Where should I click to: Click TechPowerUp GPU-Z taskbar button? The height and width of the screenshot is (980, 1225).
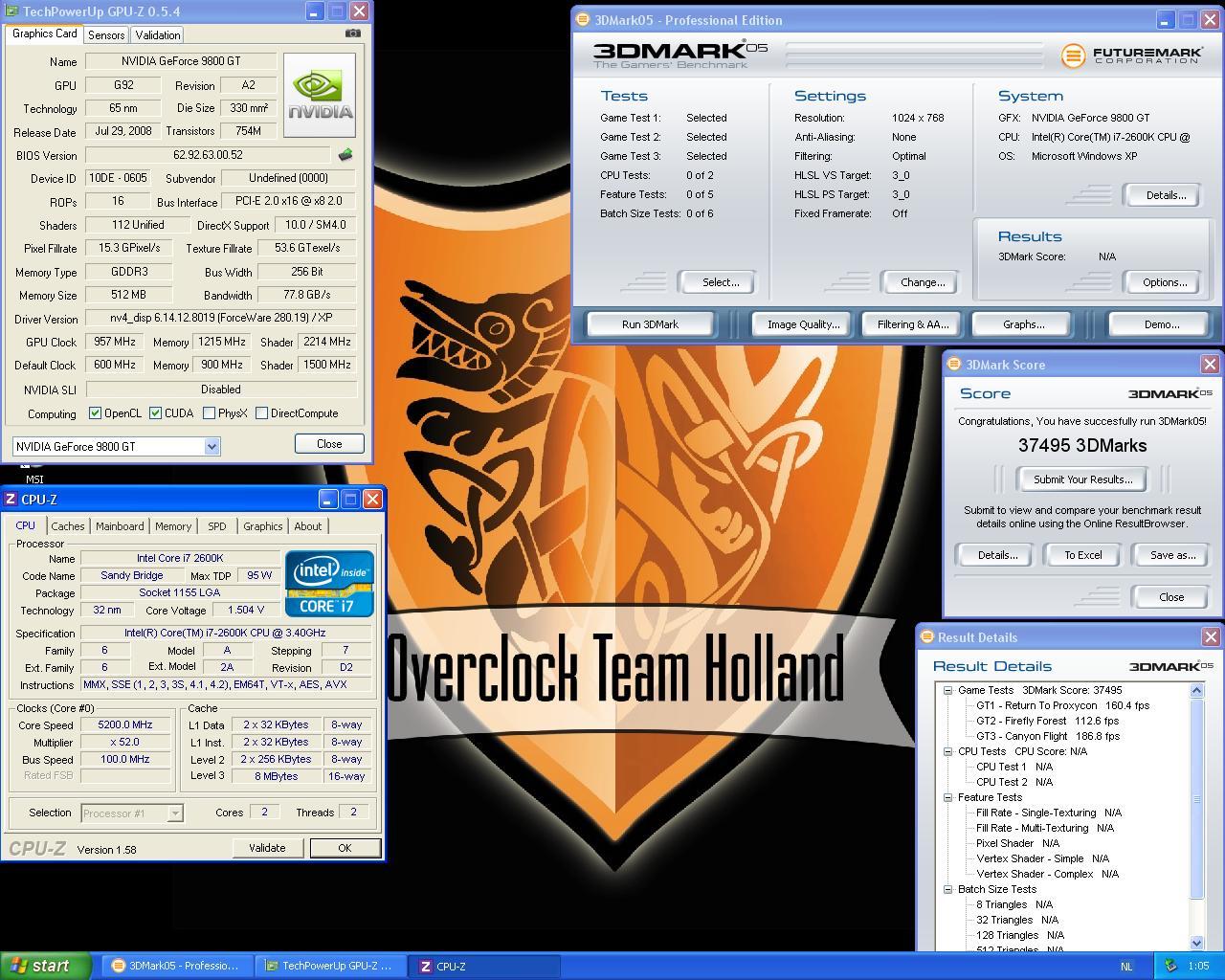pyautogui.click(x=330, y=966)
